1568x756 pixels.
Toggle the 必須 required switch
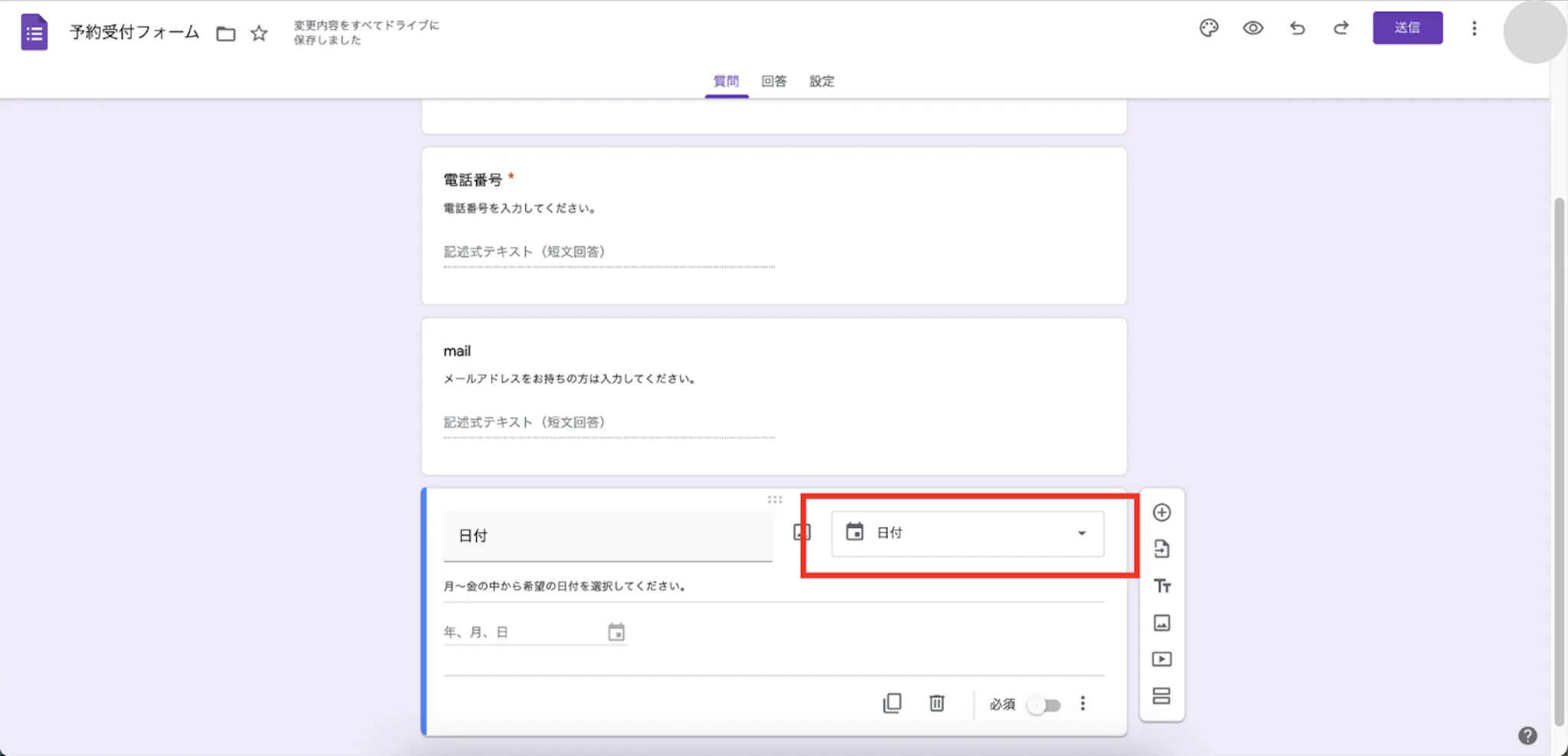1043,704
